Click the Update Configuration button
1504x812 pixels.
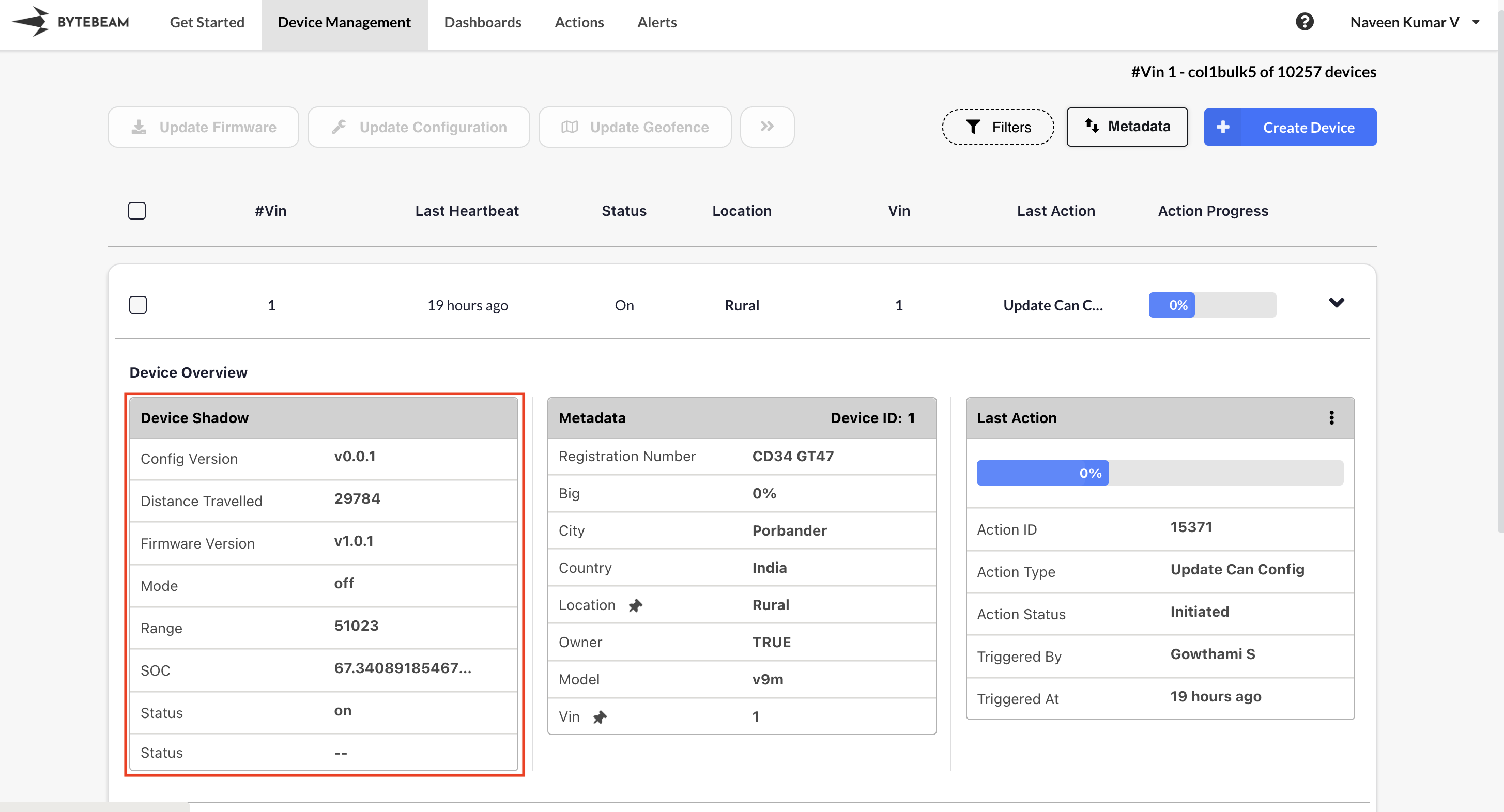tap(419, 127)
